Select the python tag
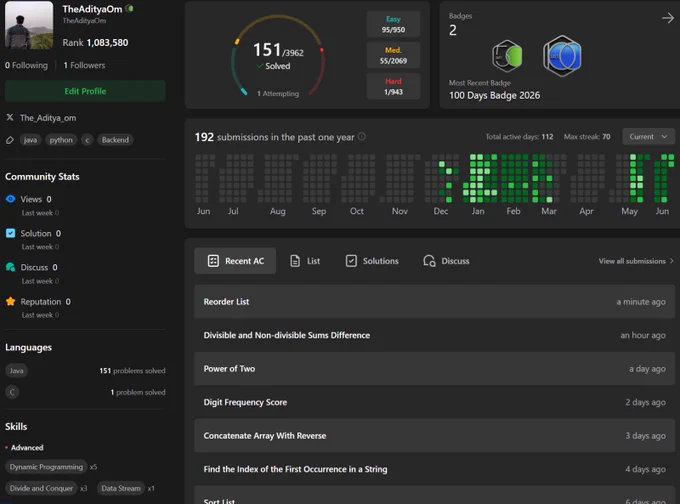The image size is (680, 504). tap(61, 140)
